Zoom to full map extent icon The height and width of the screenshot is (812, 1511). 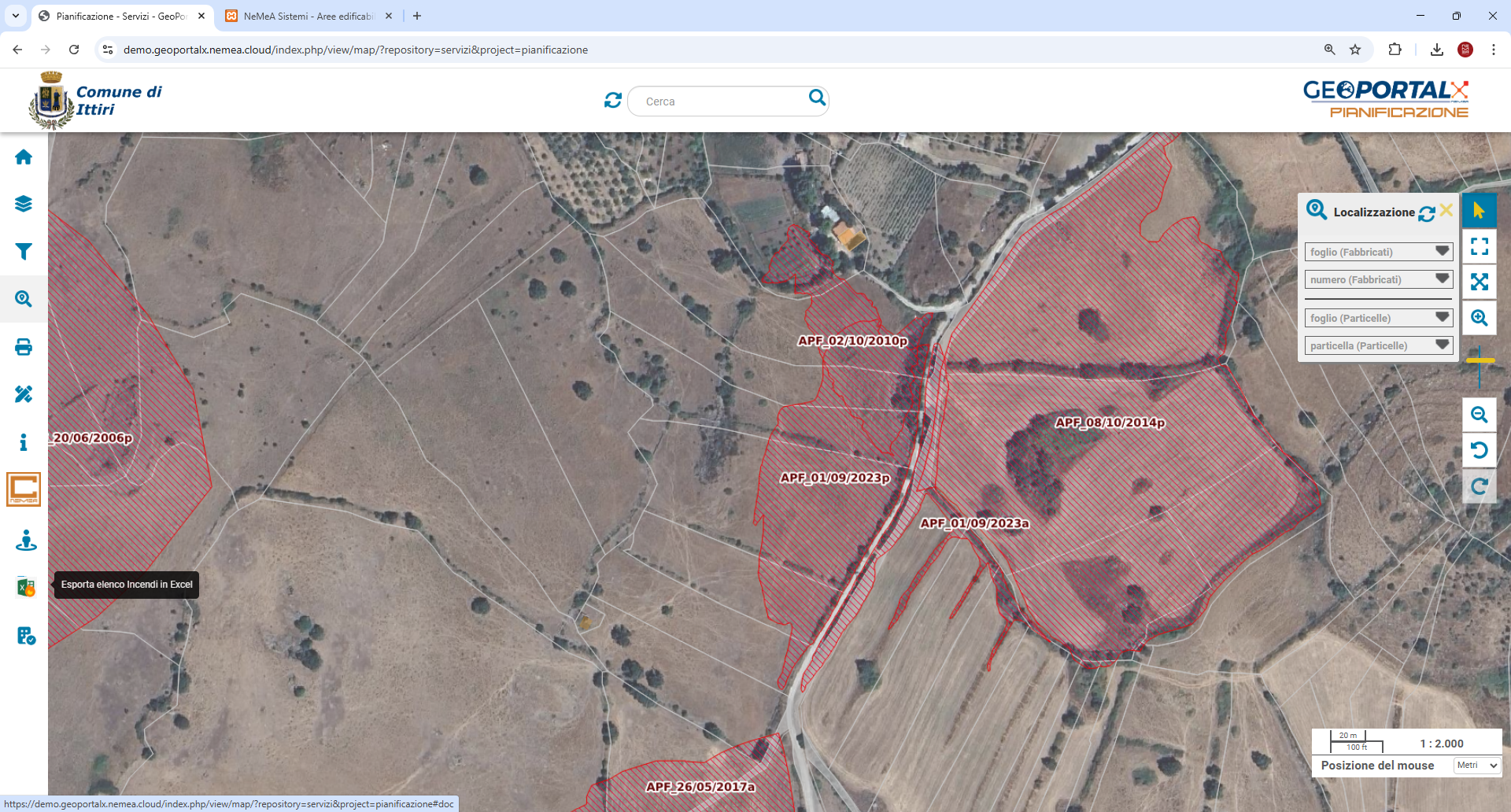(x=1480, y=282)
